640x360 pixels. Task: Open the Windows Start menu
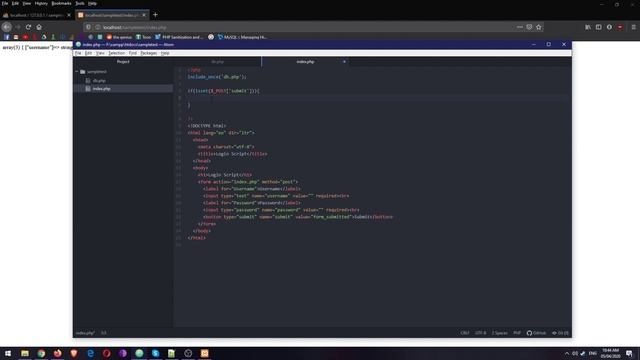point(8,353)
